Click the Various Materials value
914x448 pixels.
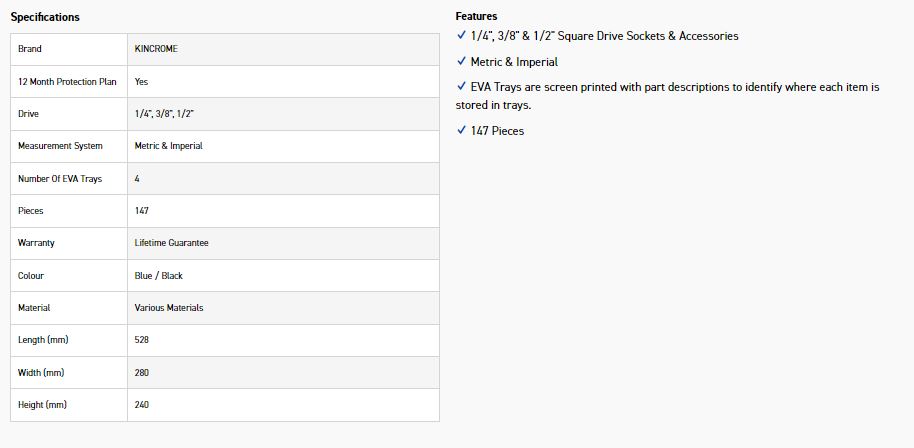tap(168, 308)
